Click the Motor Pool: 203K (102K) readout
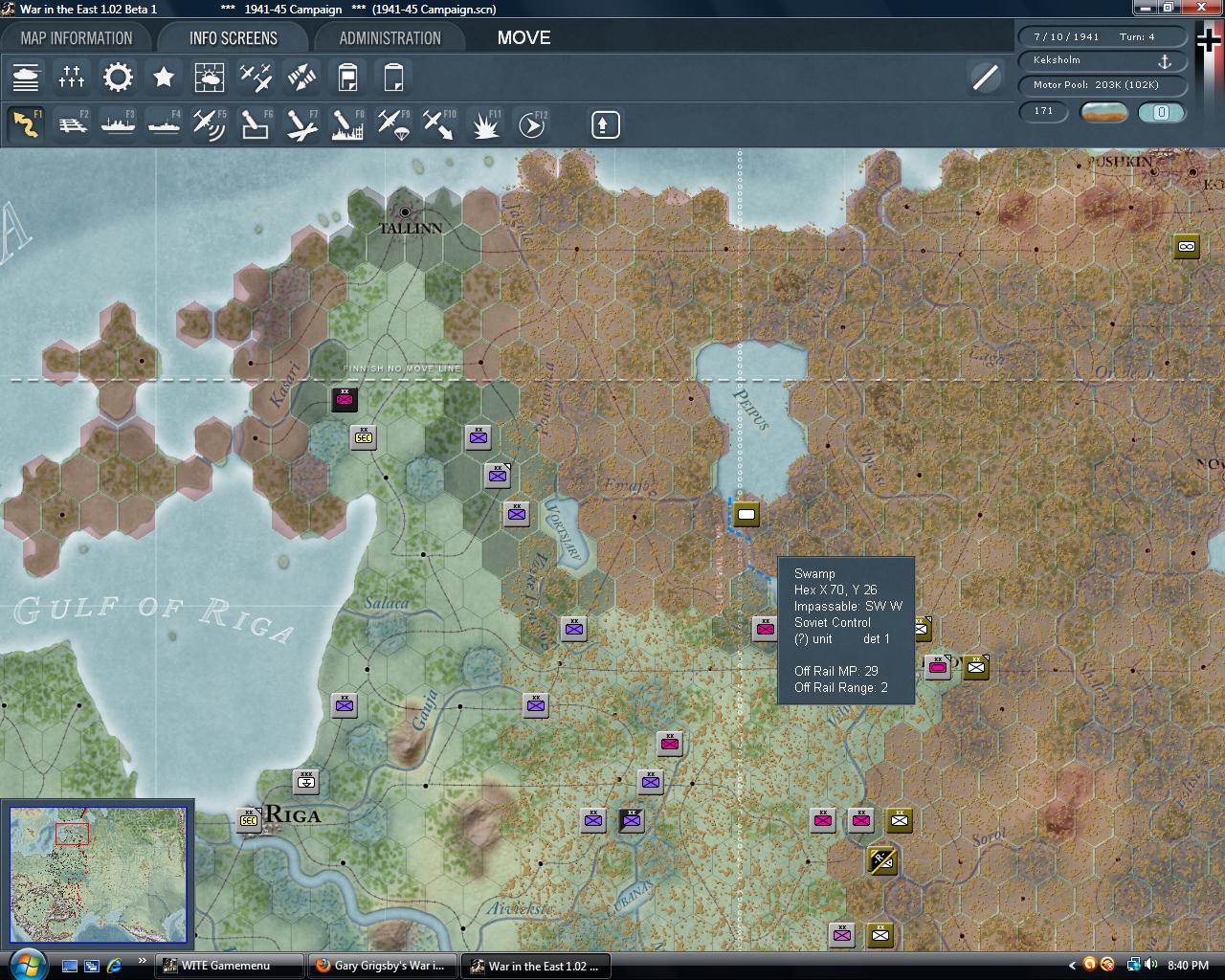This screenshot has height=980, width=1225. (x=1102, y=85)
